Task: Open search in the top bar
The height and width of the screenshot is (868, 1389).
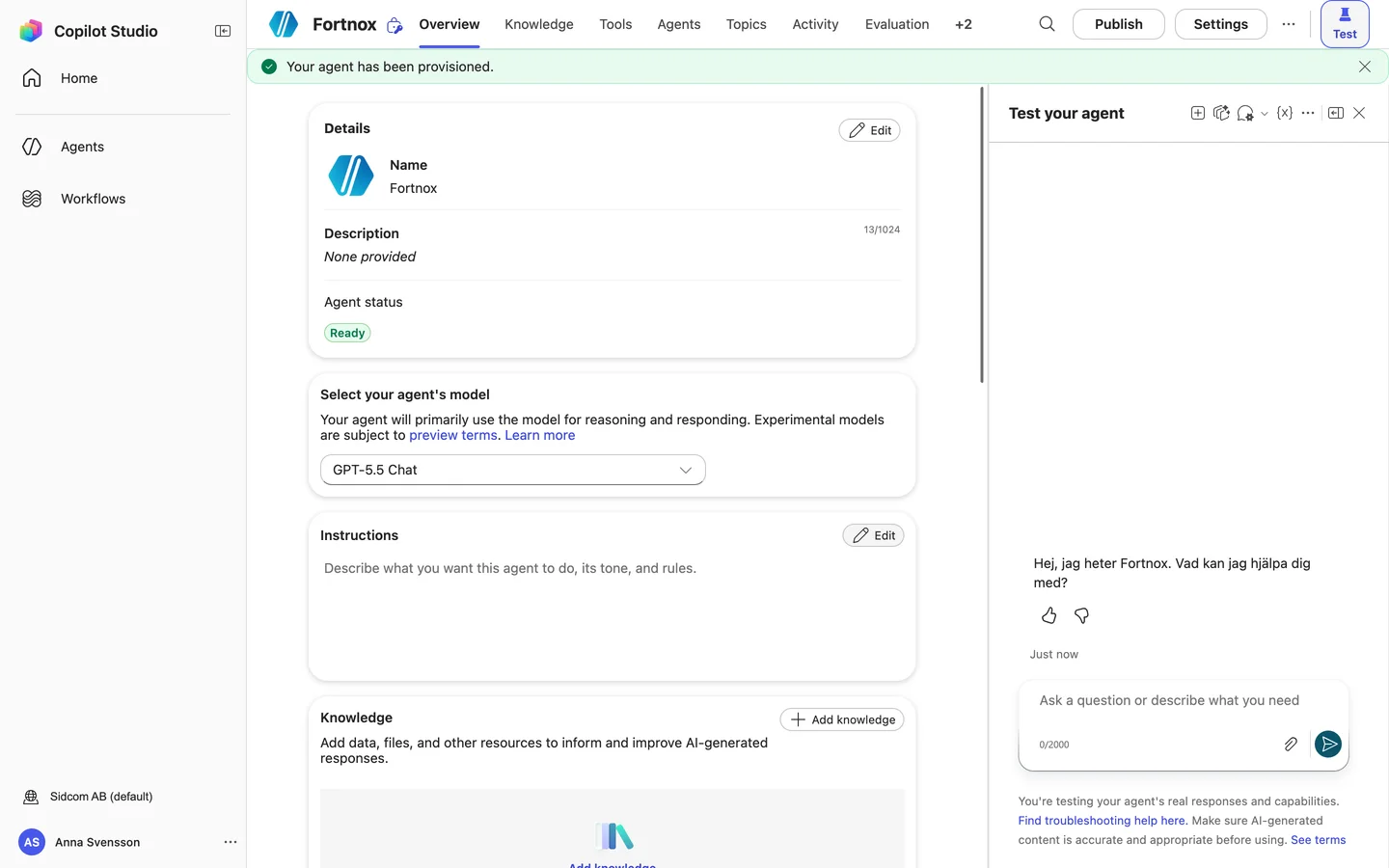Action: click(1047, 24)
